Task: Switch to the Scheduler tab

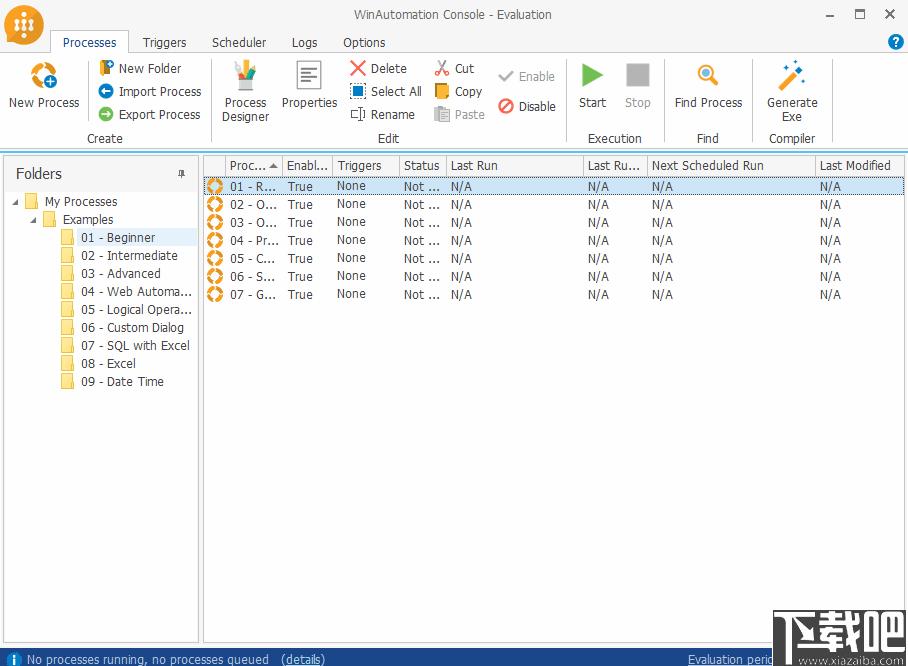Action: (239, 42)
